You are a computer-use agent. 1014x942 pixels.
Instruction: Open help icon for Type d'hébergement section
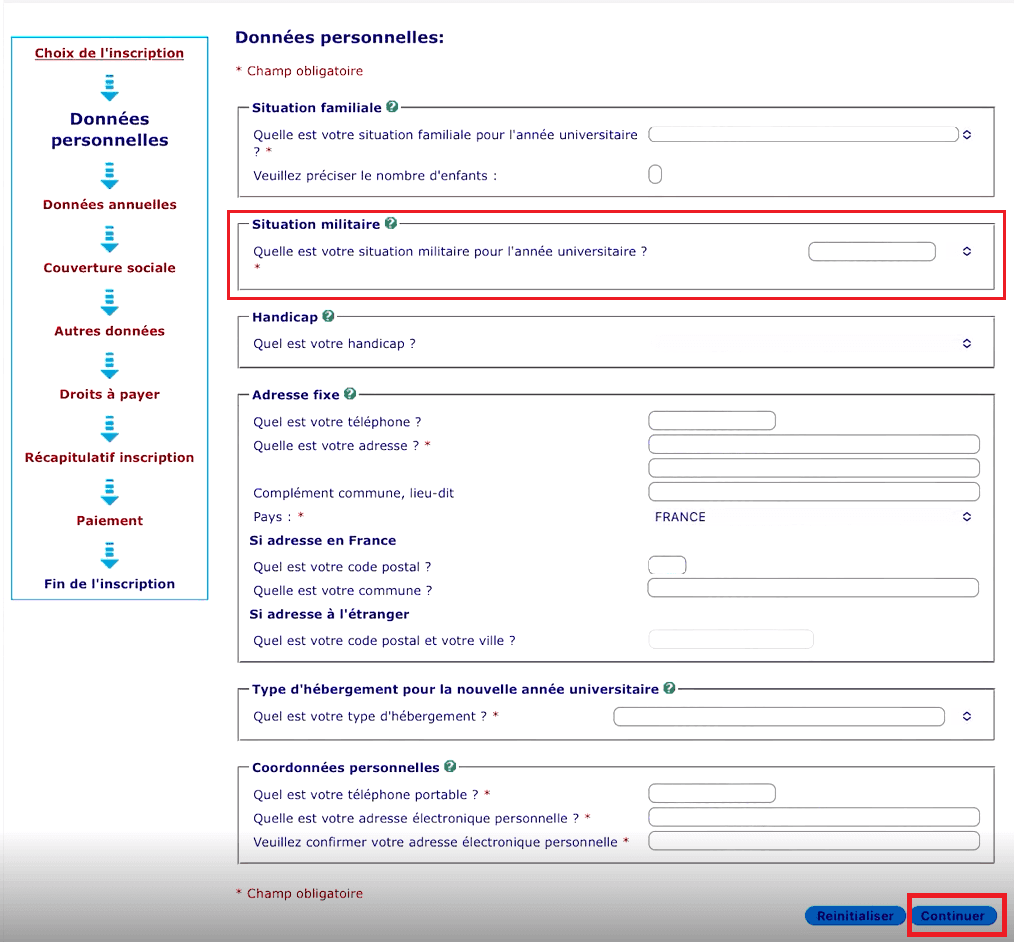click(x=669, y=688)
